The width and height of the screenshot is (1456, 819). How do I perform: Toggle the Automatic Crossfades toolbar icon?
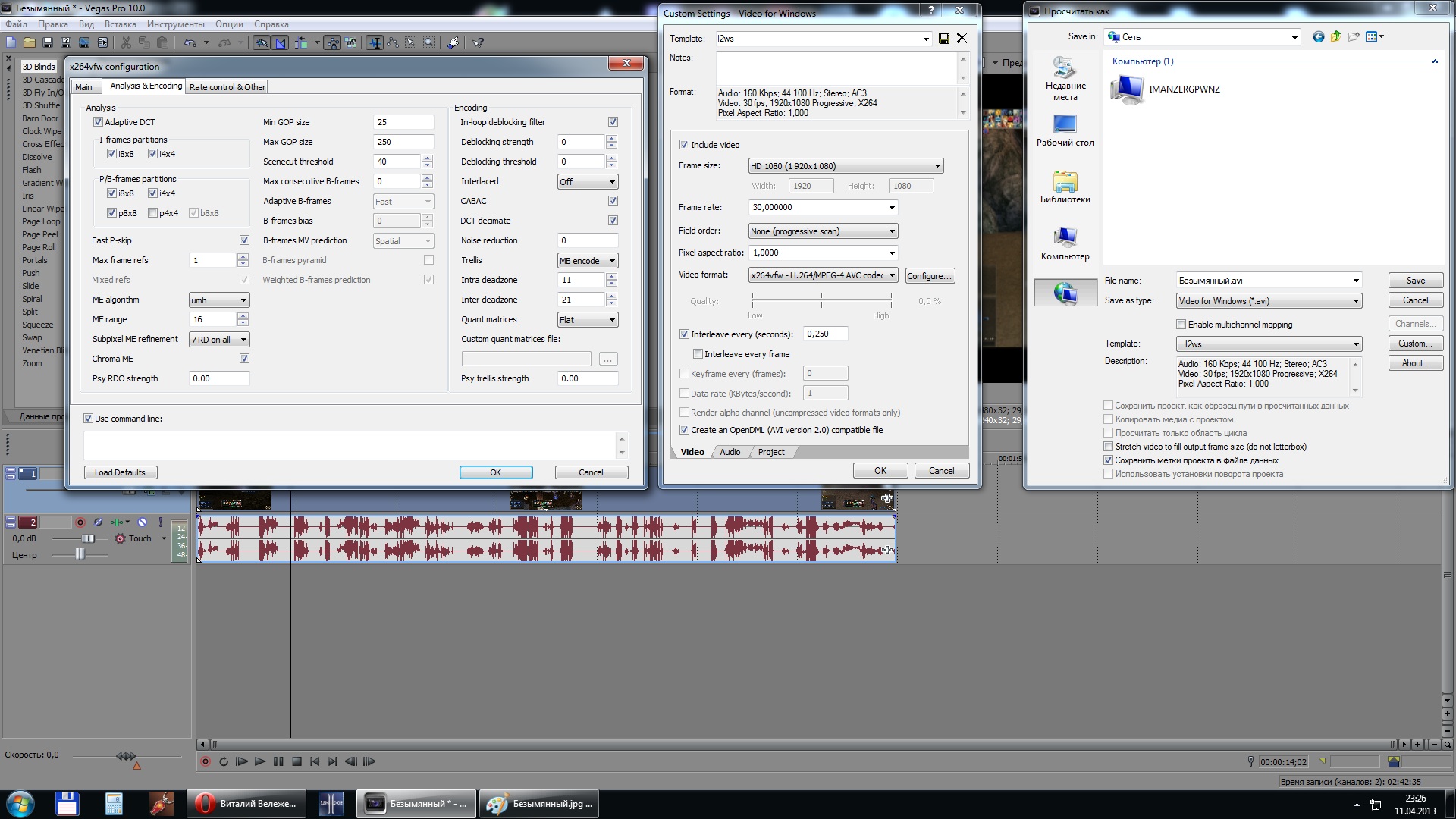click(x=281, y=42)
